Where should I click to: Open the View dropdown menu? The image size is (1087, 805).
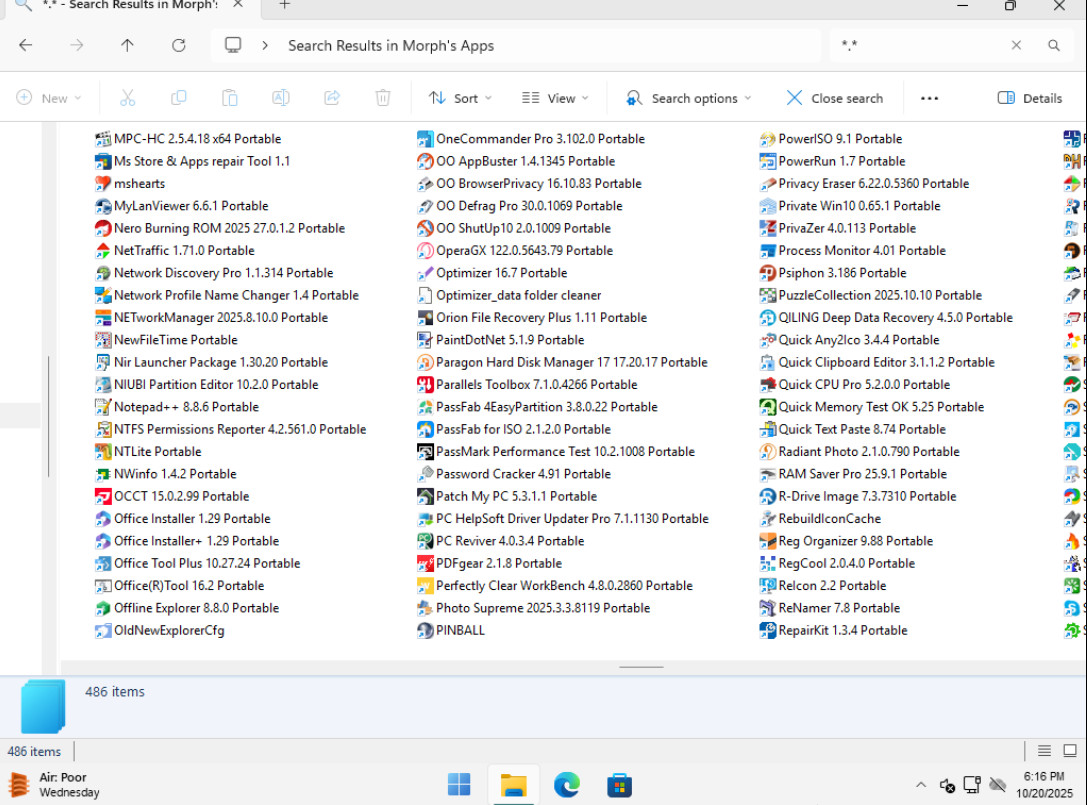555,98
